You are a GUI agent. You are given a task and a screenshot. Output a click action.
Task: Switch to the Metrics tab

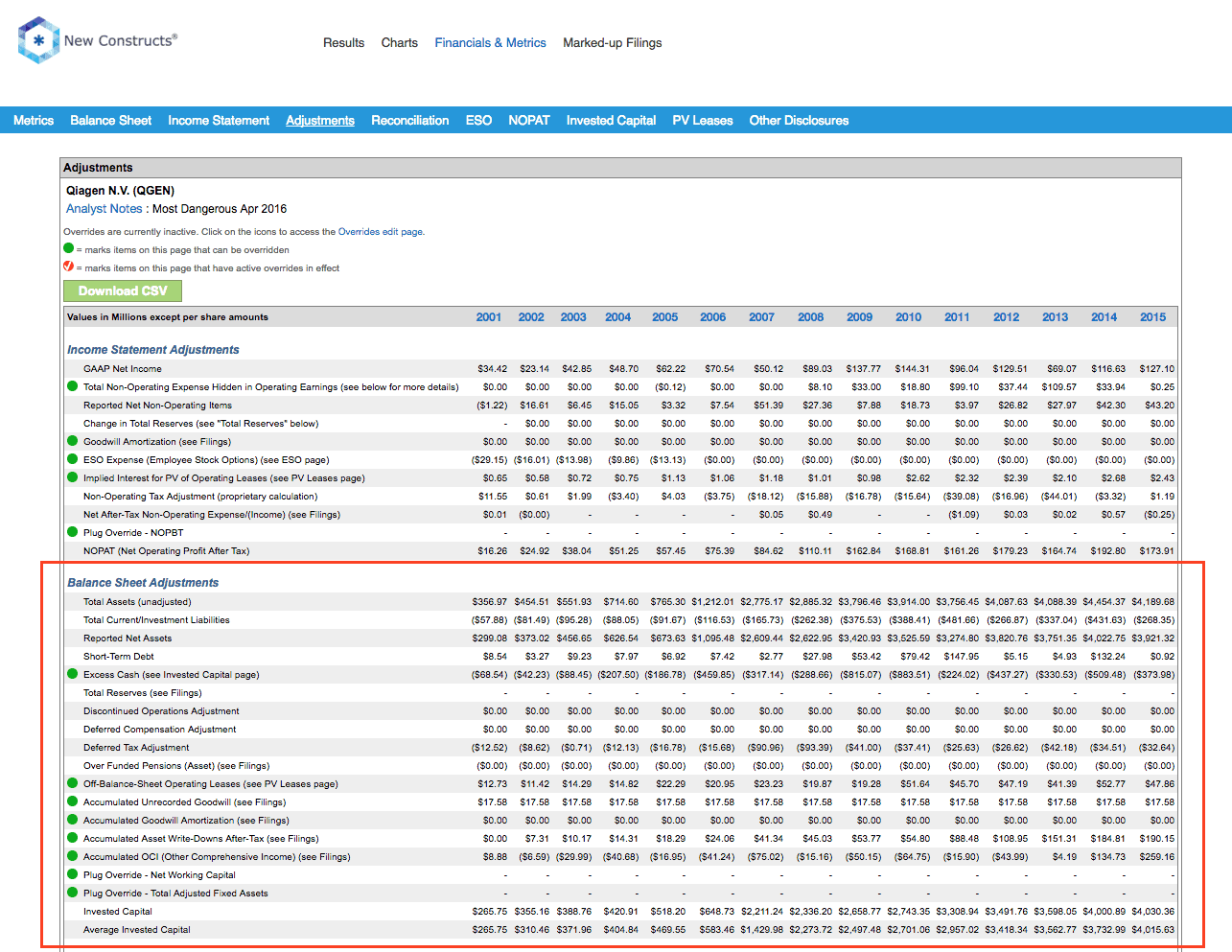click(x=34, y=121)
